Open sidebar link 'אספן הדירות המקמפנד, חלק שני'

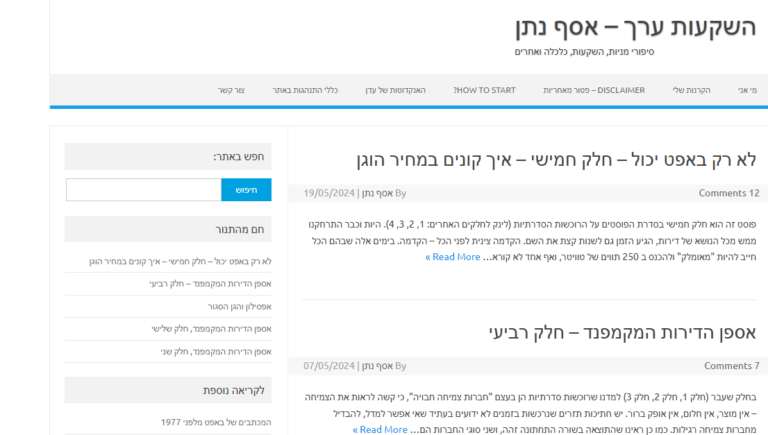tap(216, 352)
